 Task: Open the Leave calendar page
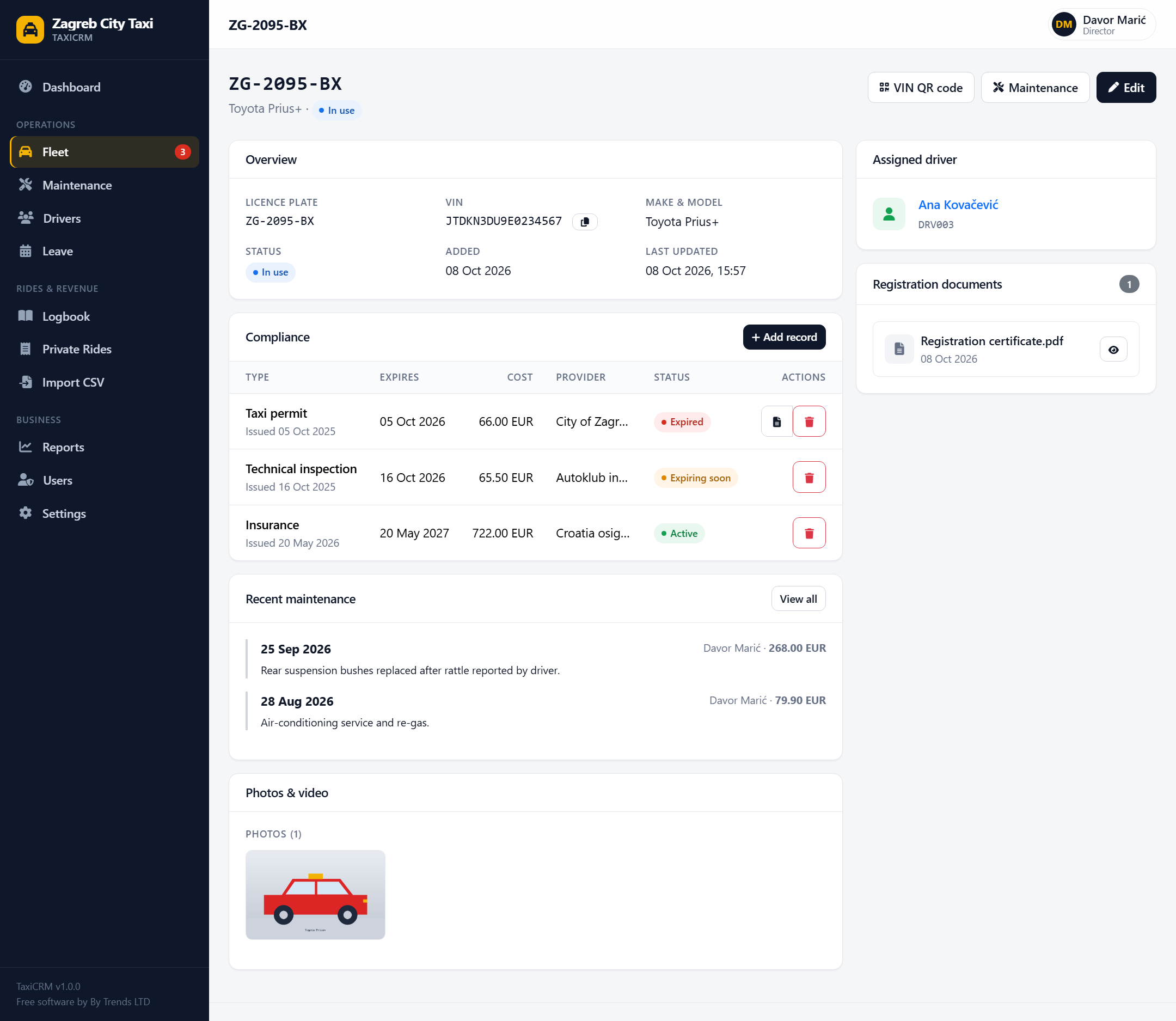pos(105,251)
